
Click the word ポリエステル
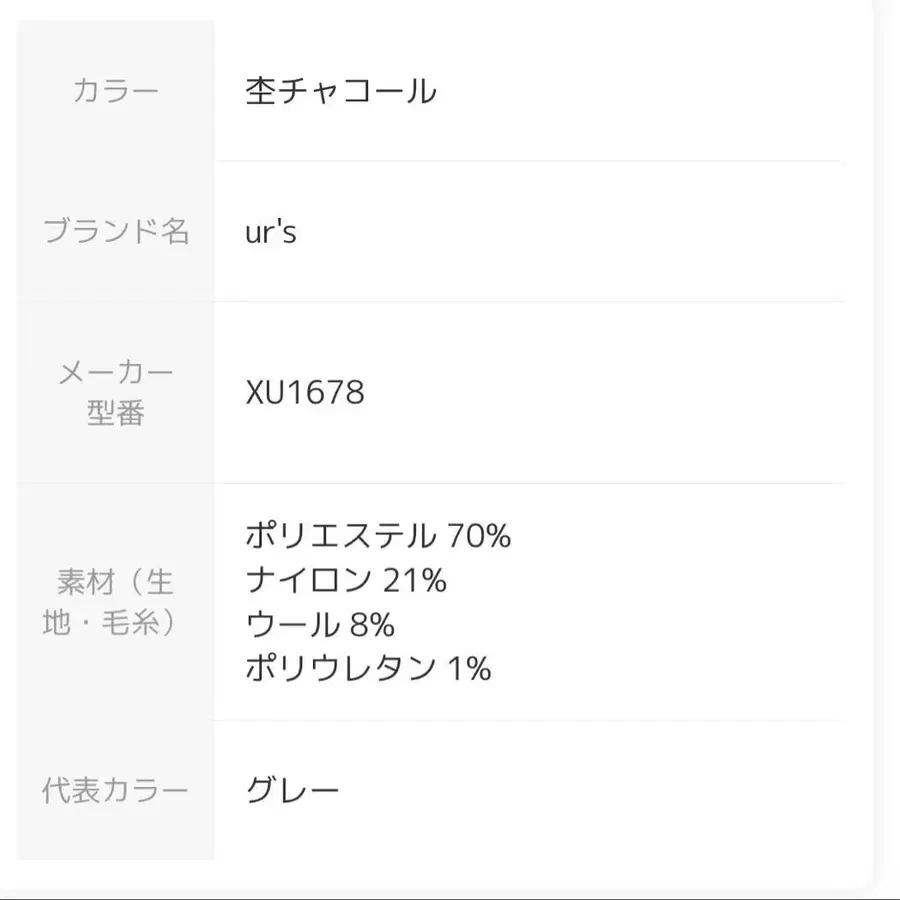click(340, 536)
